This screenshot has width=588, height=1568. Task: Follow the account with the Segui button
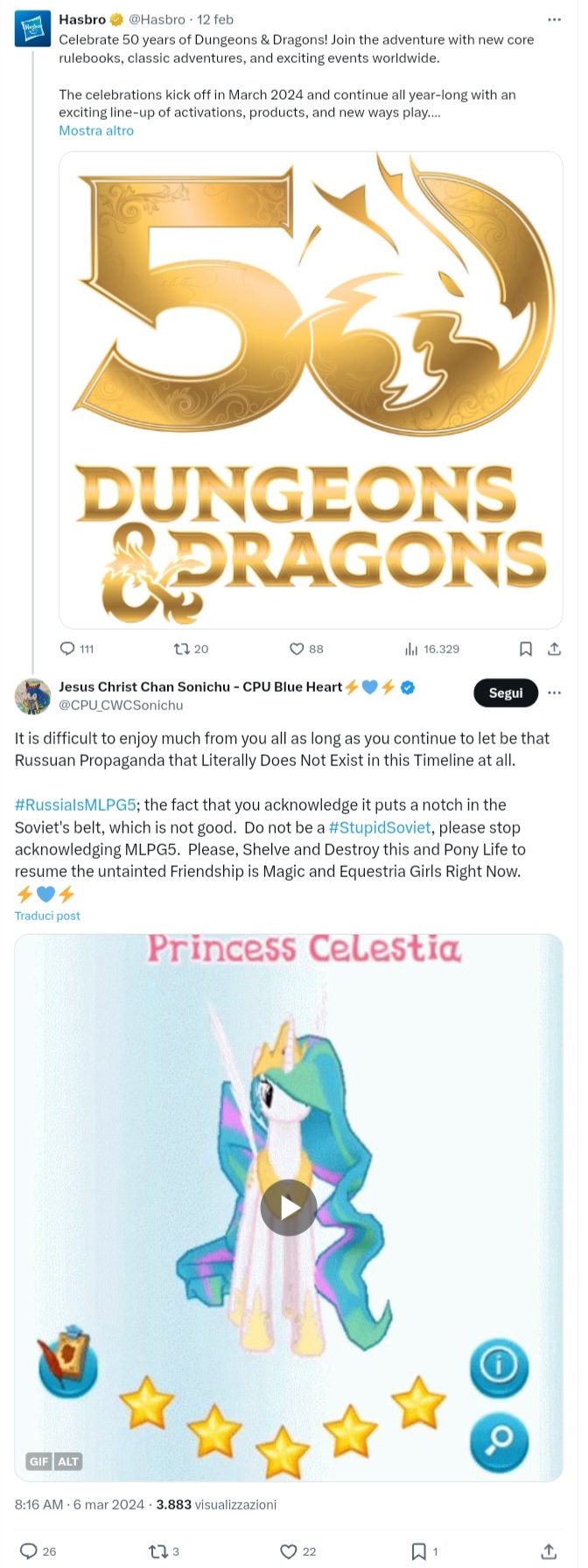tap(506, 693)
